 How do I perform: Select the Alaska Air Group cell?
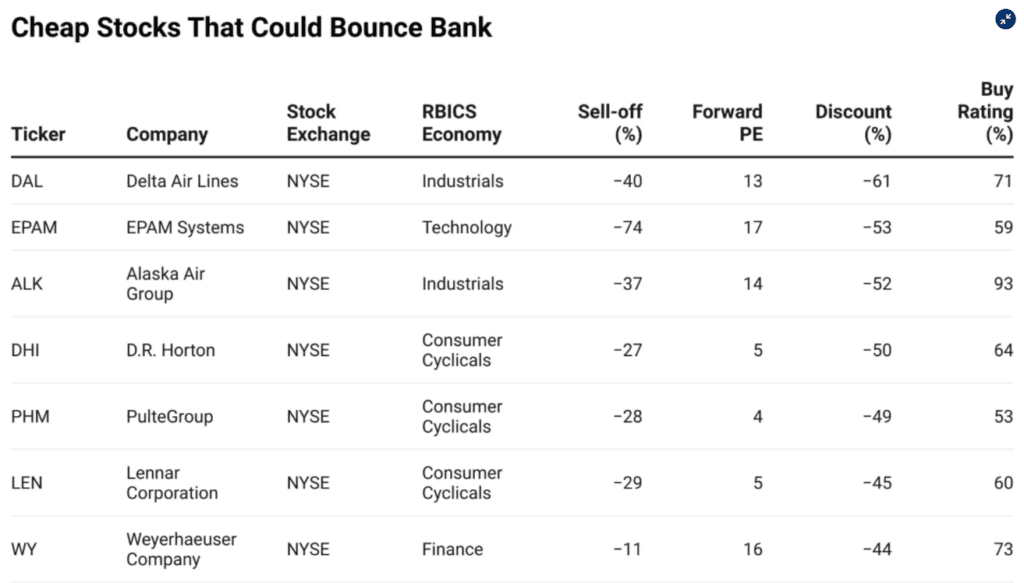[x=165, y=284]
